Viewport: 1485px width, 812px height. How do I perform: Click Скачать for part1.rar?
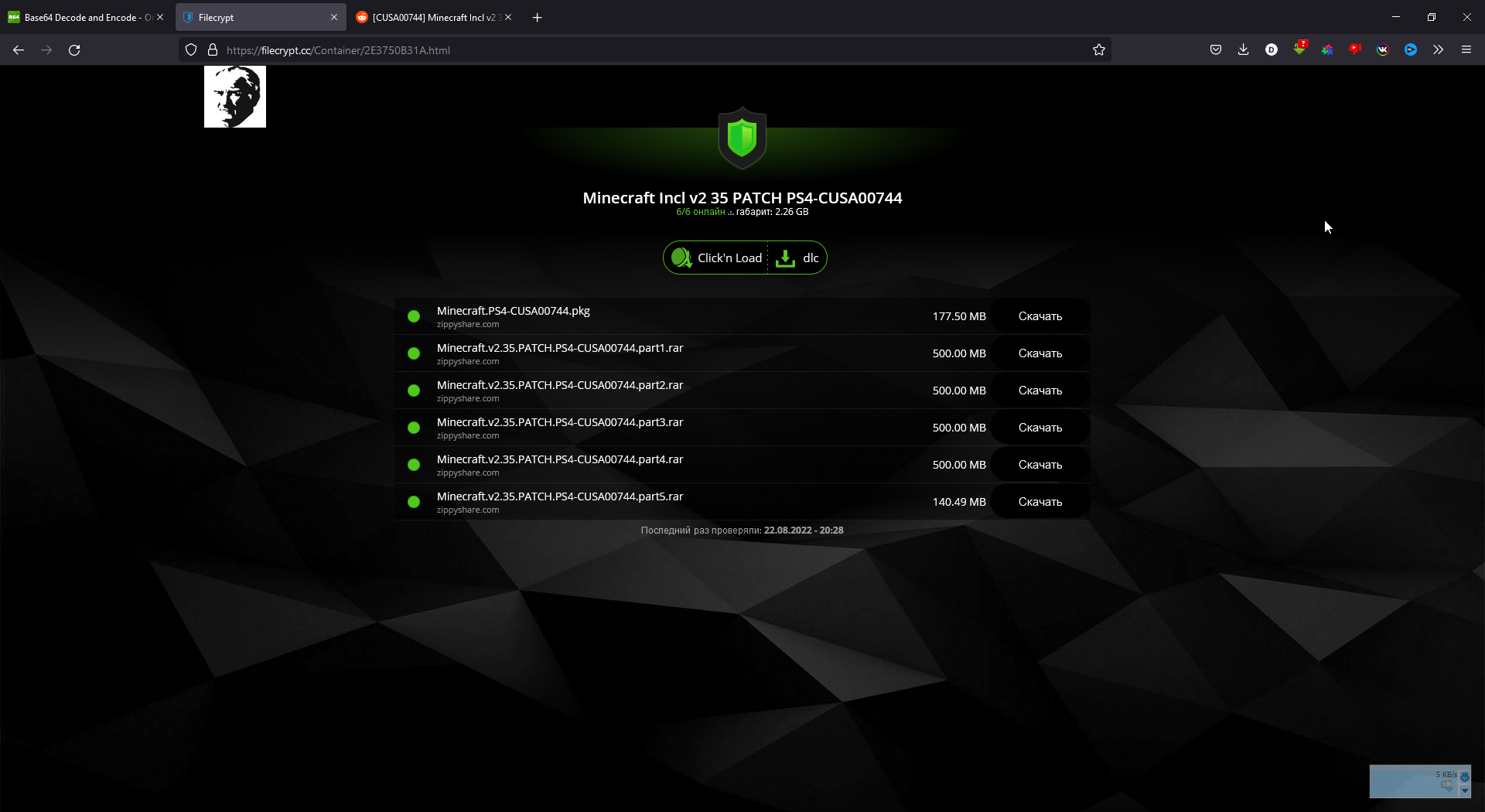click(x=1040, y=353)
